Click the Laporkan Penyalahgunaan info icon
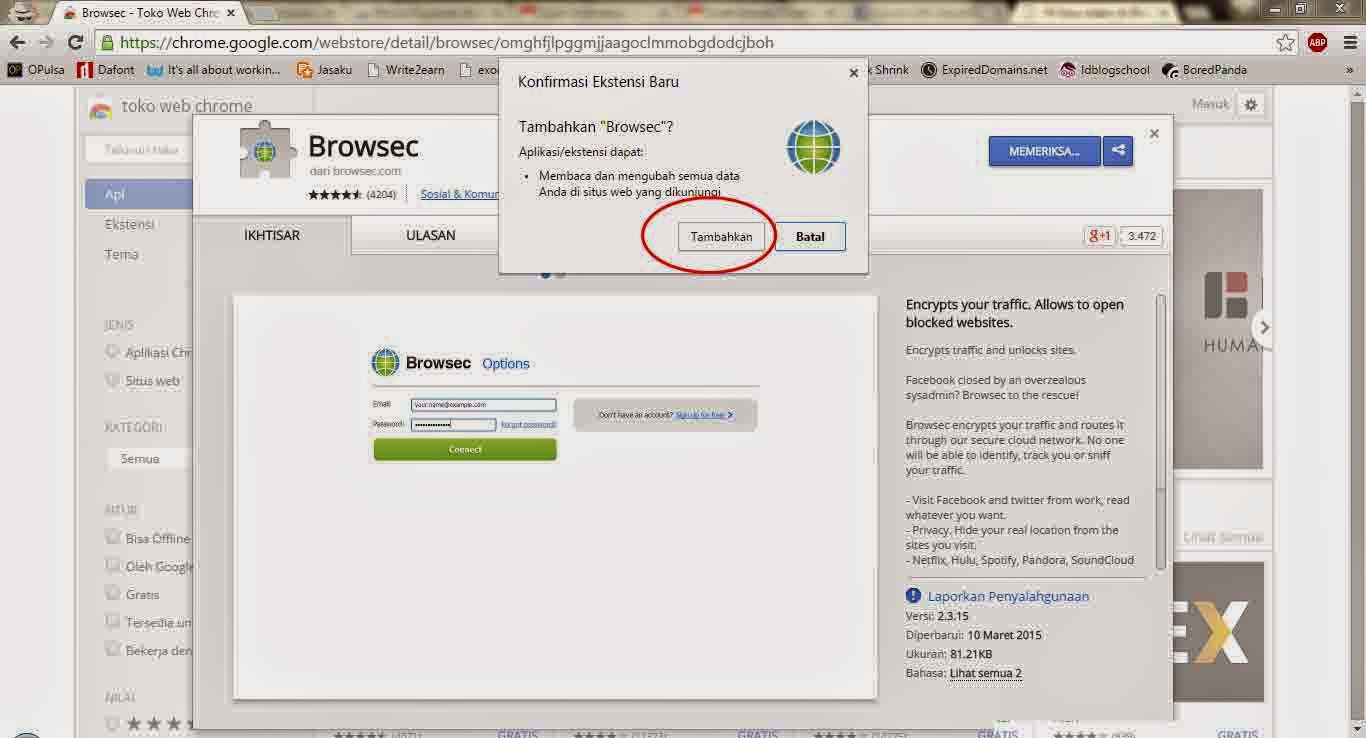 point(913,596)
